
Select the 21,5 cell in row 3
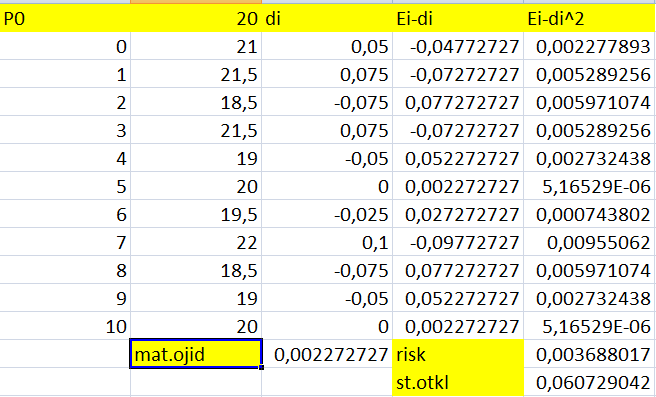tap(196, 130)
